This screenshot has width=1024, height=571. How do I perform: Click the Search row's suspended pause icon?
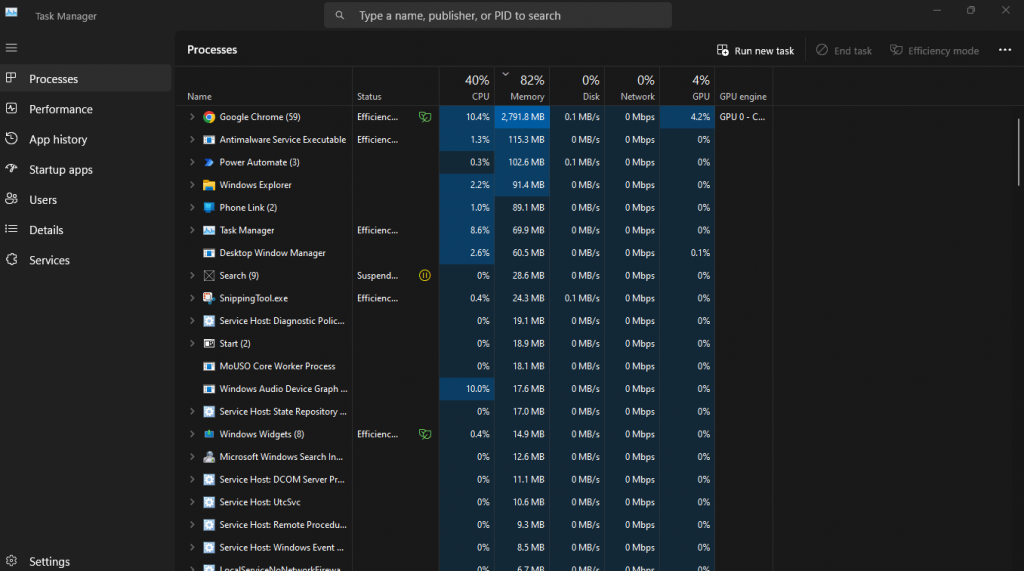424,276
